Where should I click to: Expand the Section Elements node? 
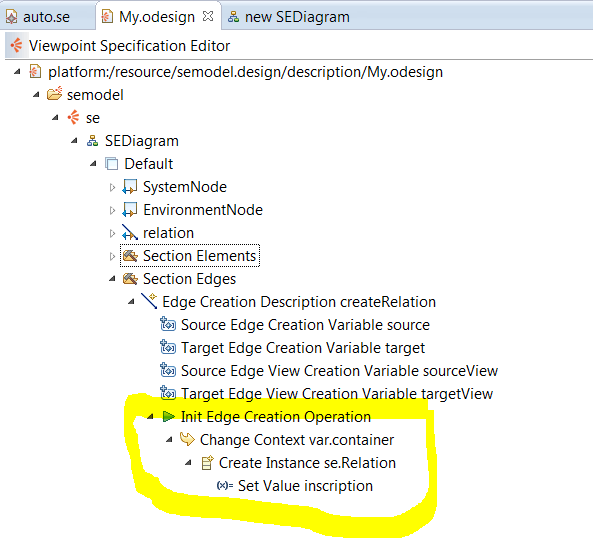[112, 256]
